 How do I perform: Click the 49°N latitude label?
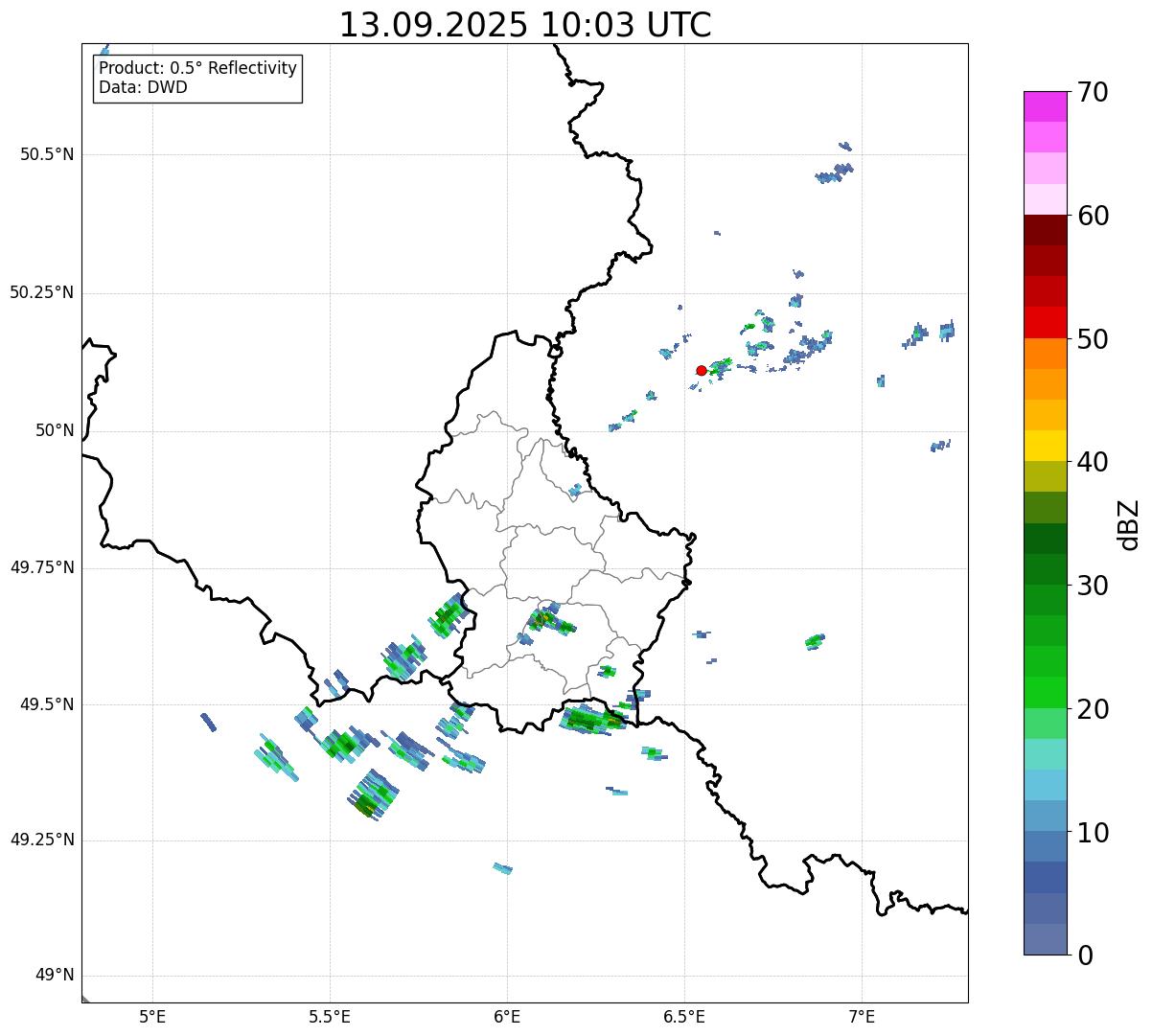(x=54, y=976)
